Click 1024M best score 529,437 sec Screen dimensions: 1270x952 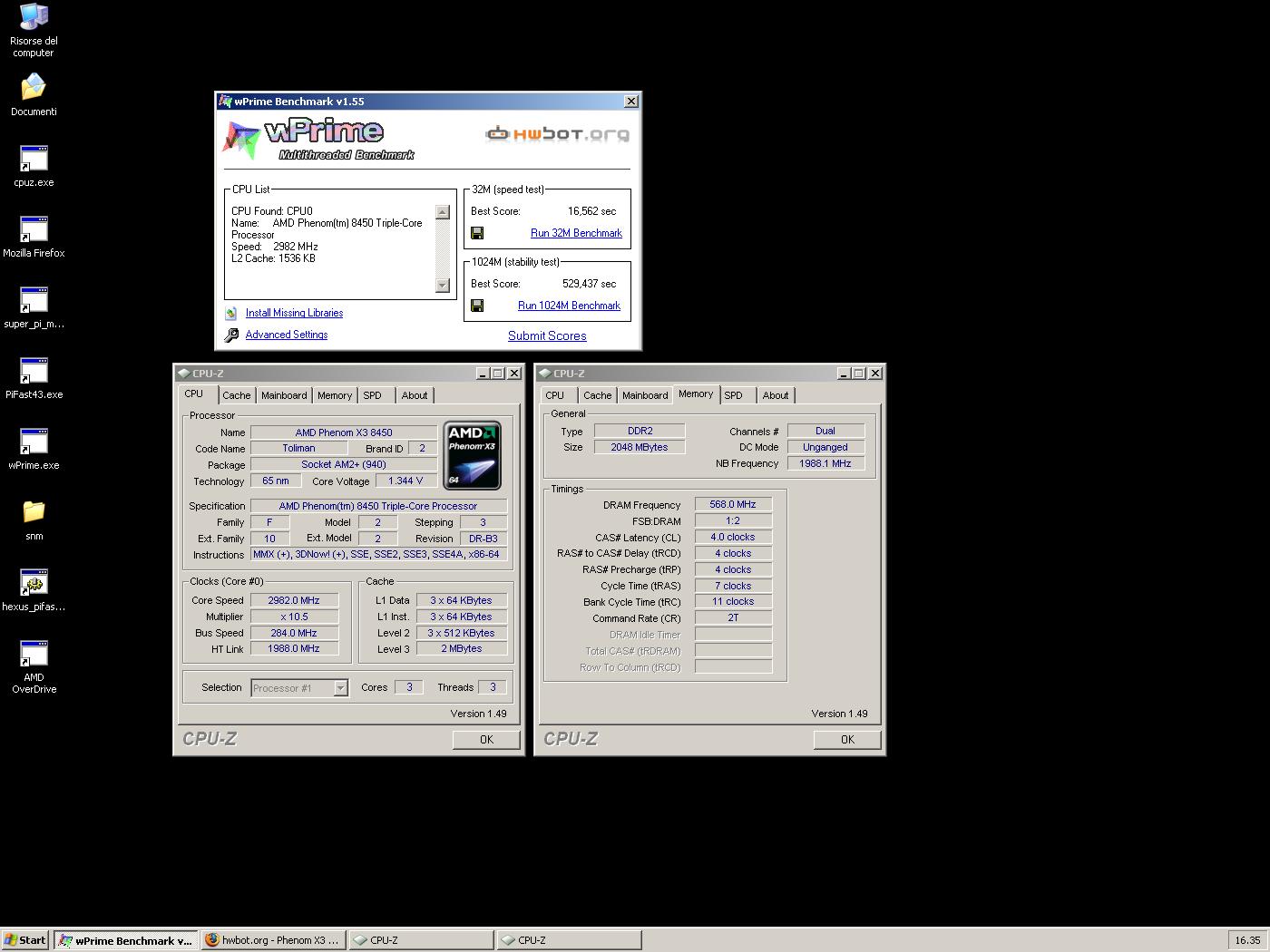pyautogui.click(x=589, y=284)
